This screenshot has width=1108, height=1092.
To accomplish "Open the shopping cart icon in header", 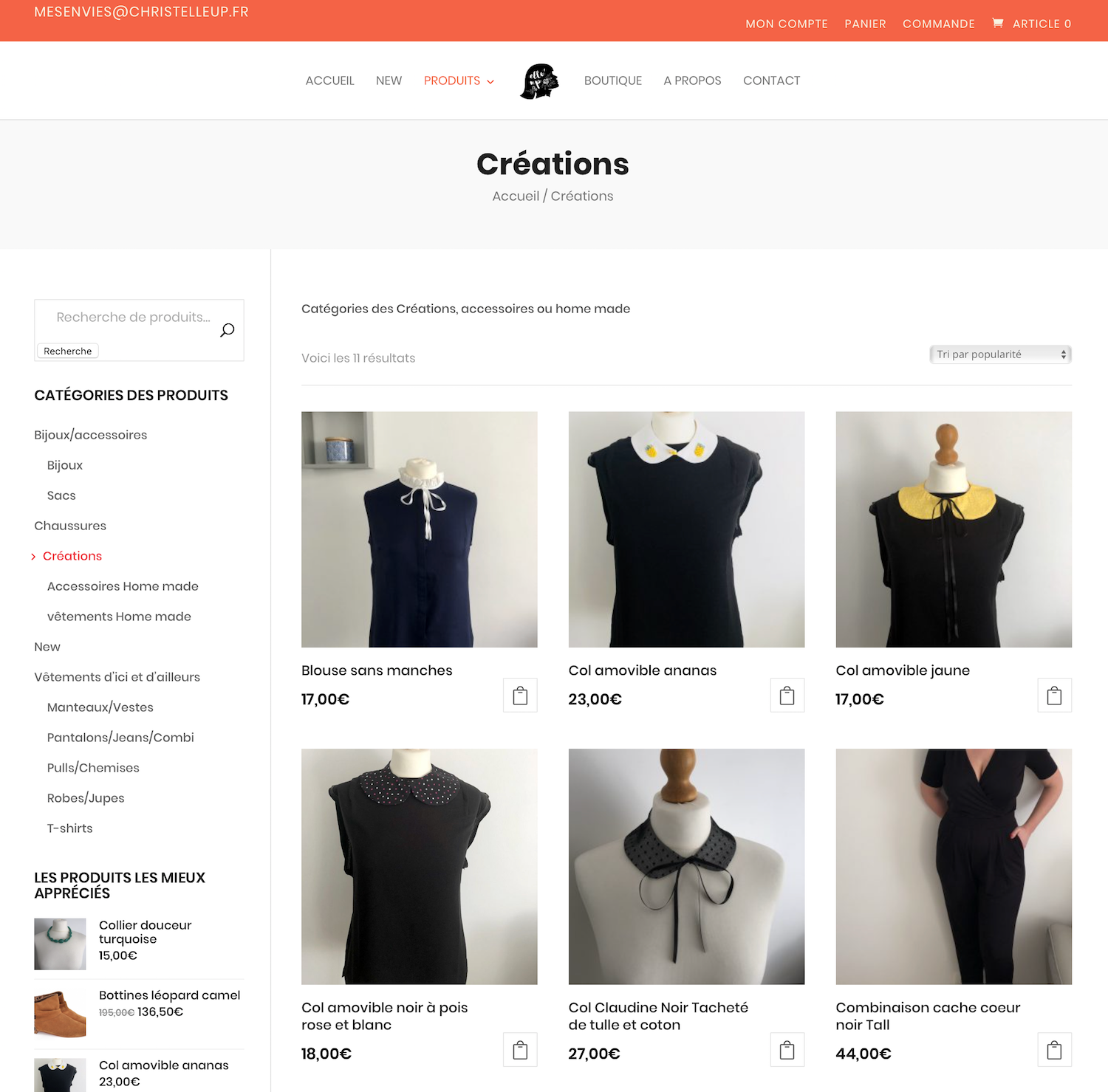I will 998,24.
